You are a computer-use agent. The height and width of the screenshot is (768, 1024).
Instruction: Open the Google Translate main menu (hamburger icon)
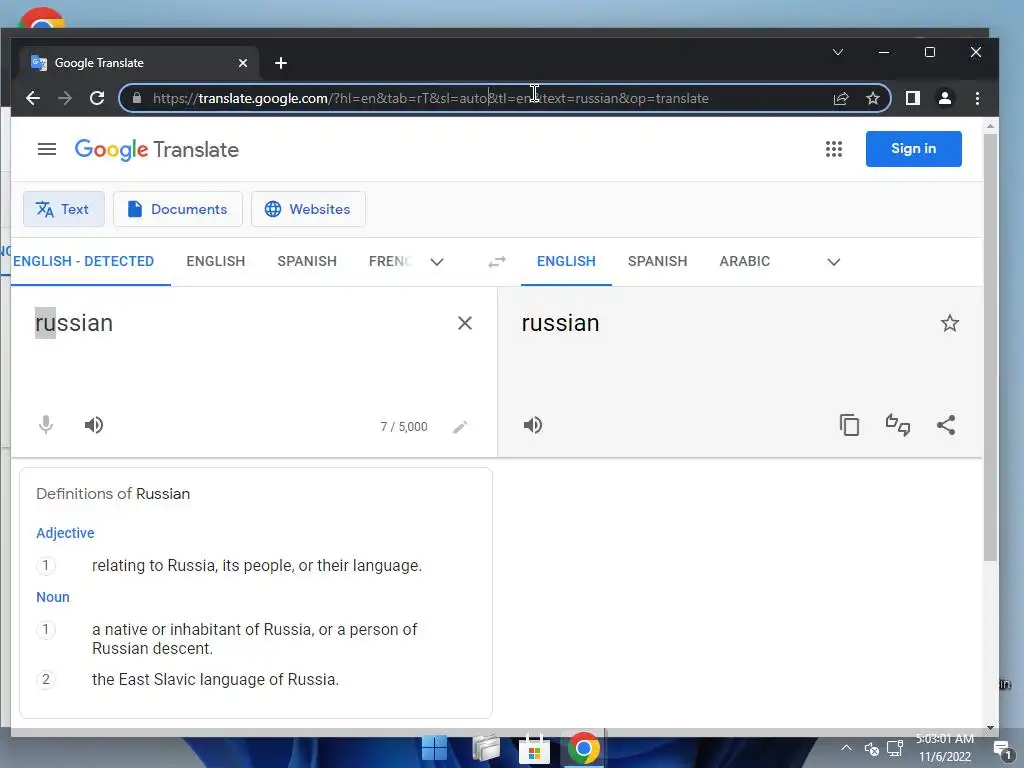(x=47, y=150)
